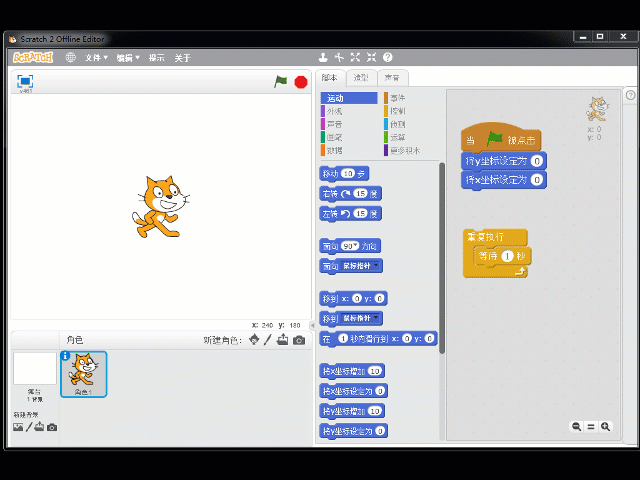This screenshot has height=480, width=640.
Task: Select the stage backdrop thumbnail
Action: pos(35,369)
